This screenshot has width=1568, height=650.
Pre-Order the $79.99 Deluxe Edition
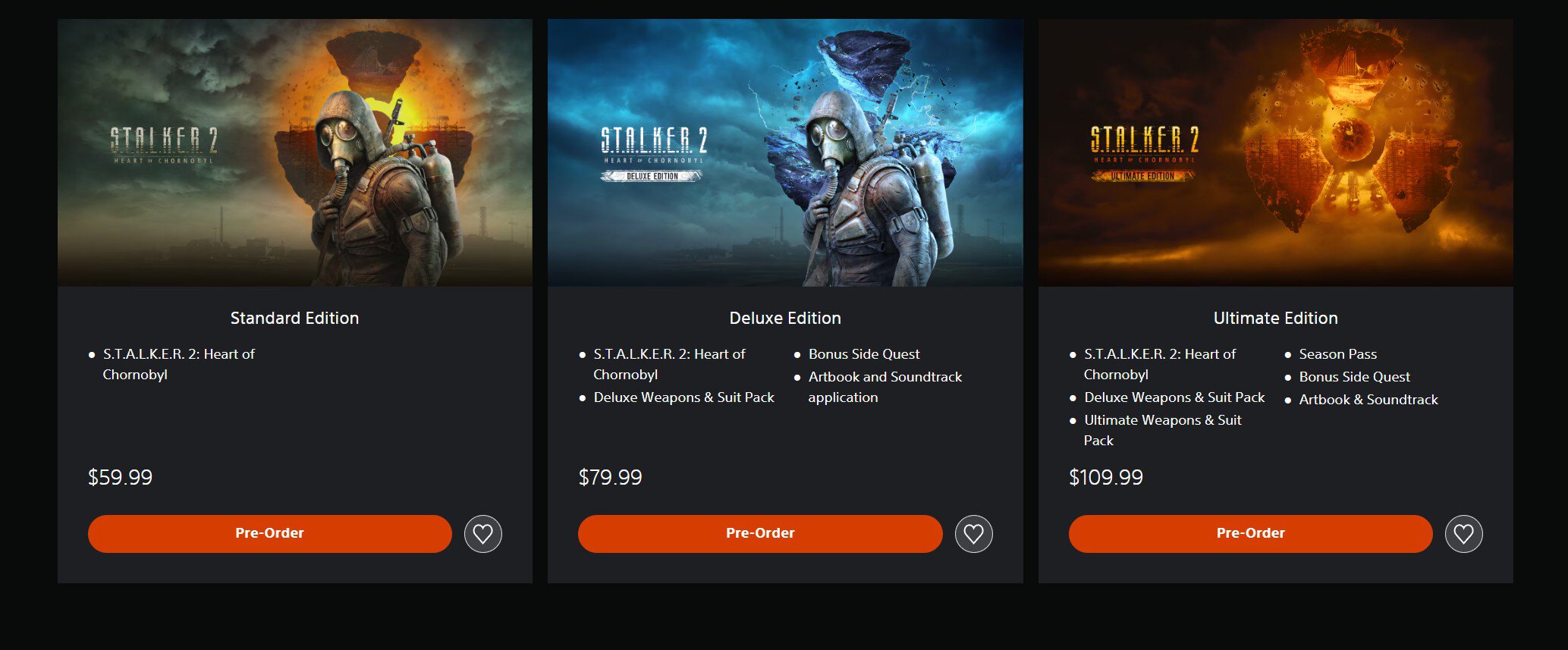pos(760,534)
